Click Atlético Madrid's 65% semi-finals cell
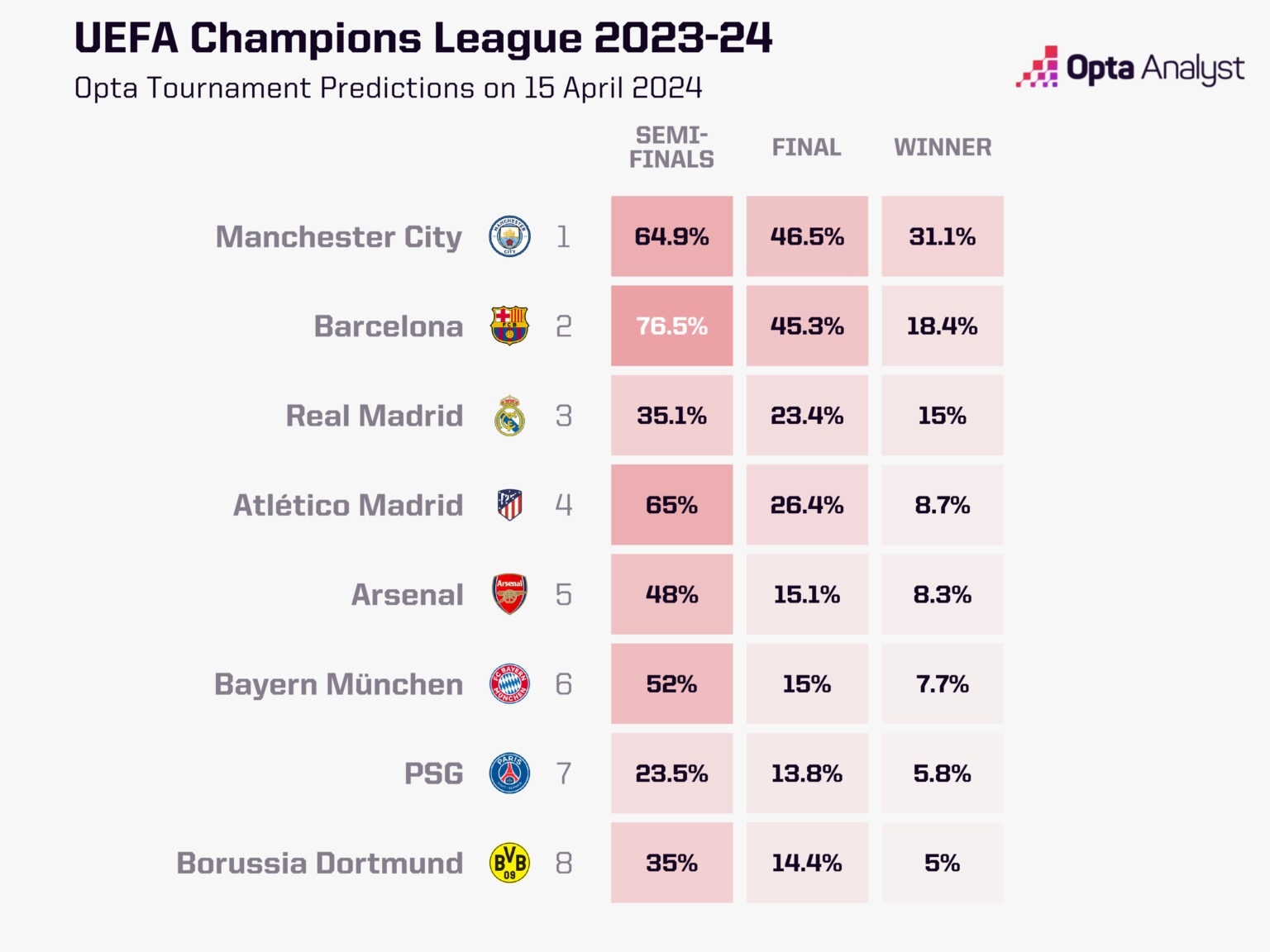The height and width of the screenshot is (952, 1270). click(x=671, y=505)
